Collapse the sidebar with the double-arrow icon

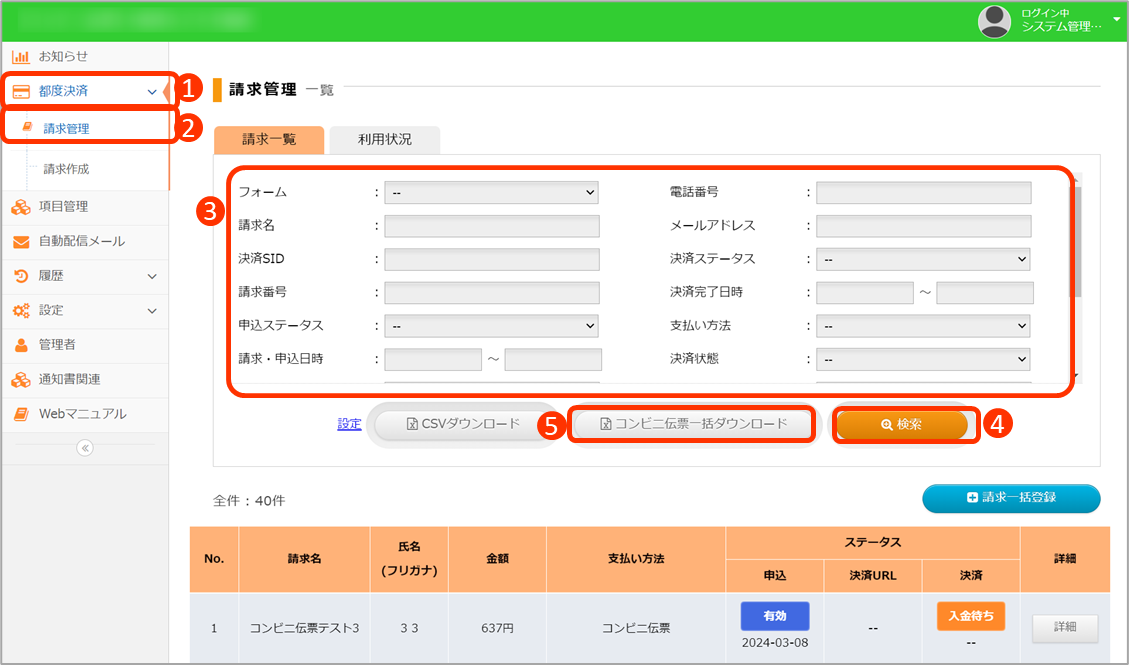(x=85, y=448)
